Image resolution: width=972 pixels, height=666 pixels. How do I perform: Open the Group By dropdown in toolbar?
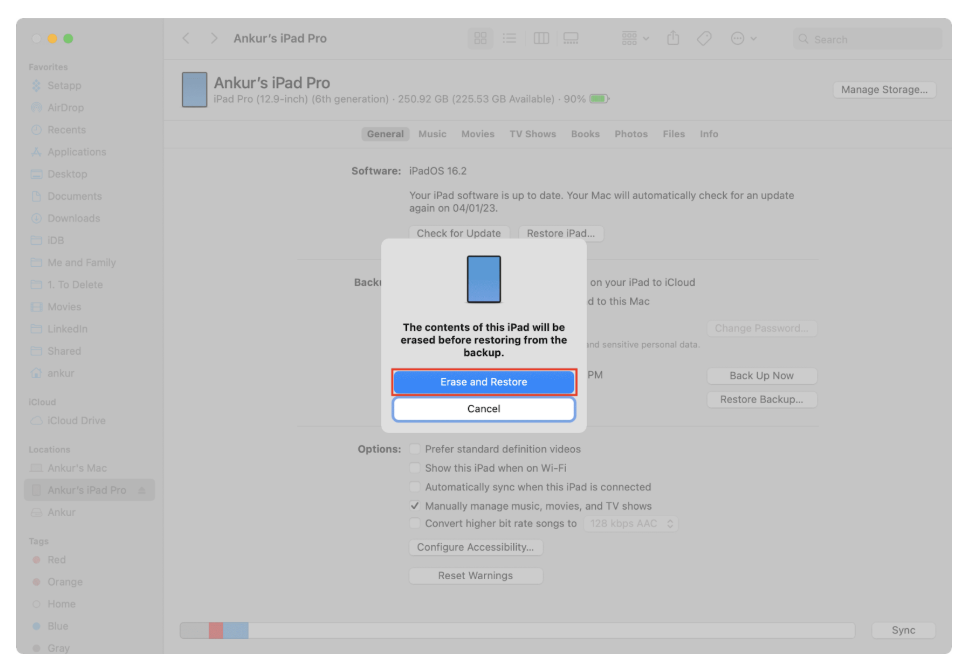pos(635,38)
